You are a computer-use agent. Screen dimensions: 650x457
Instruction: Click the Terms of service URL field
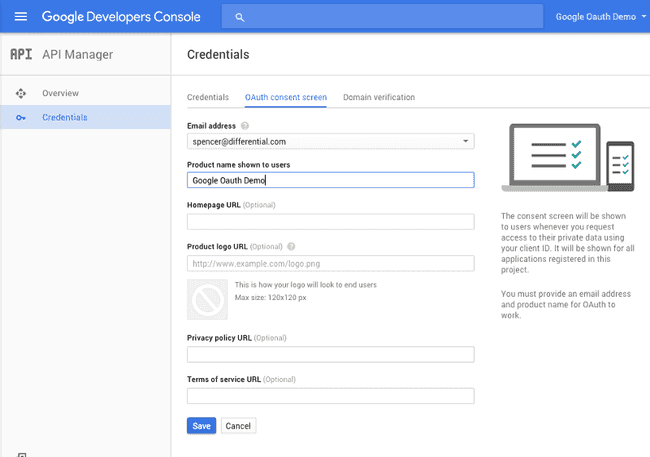pyautogui.click(x=330, y=396)
